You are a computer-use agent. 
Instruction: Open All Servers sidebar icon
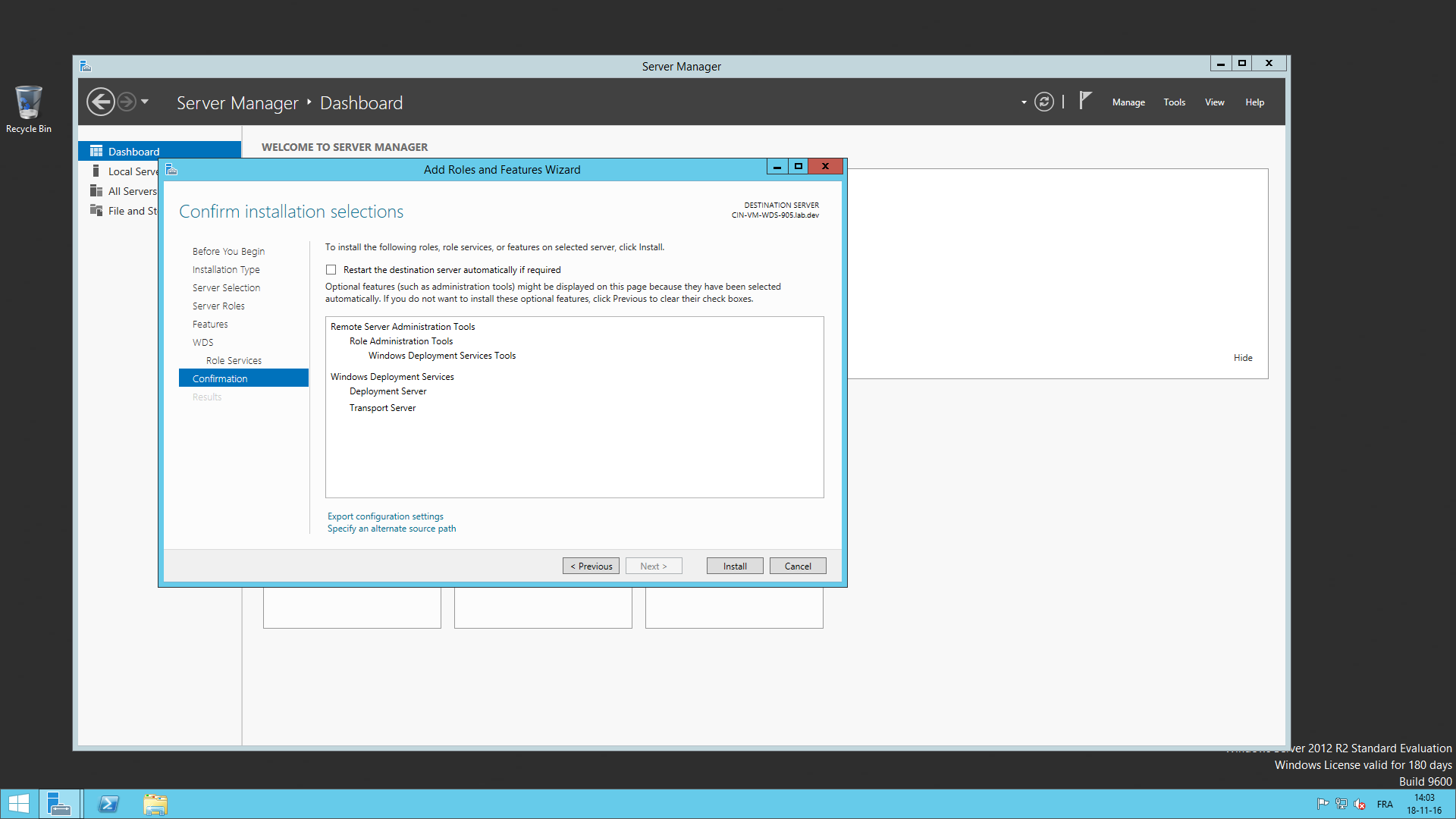point(96,191)
